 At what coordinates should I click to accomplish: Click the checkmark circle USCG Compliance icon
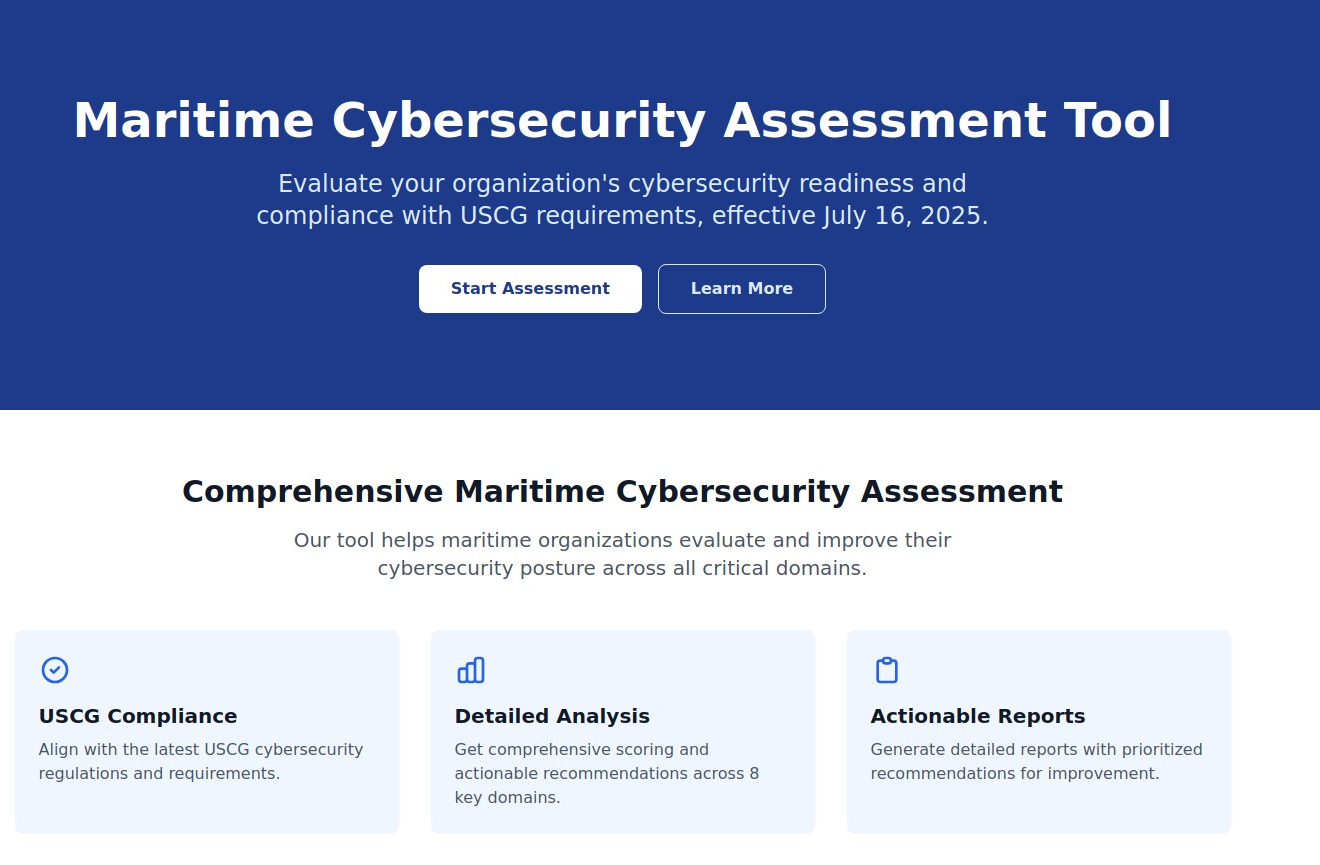tap(55, 670)
